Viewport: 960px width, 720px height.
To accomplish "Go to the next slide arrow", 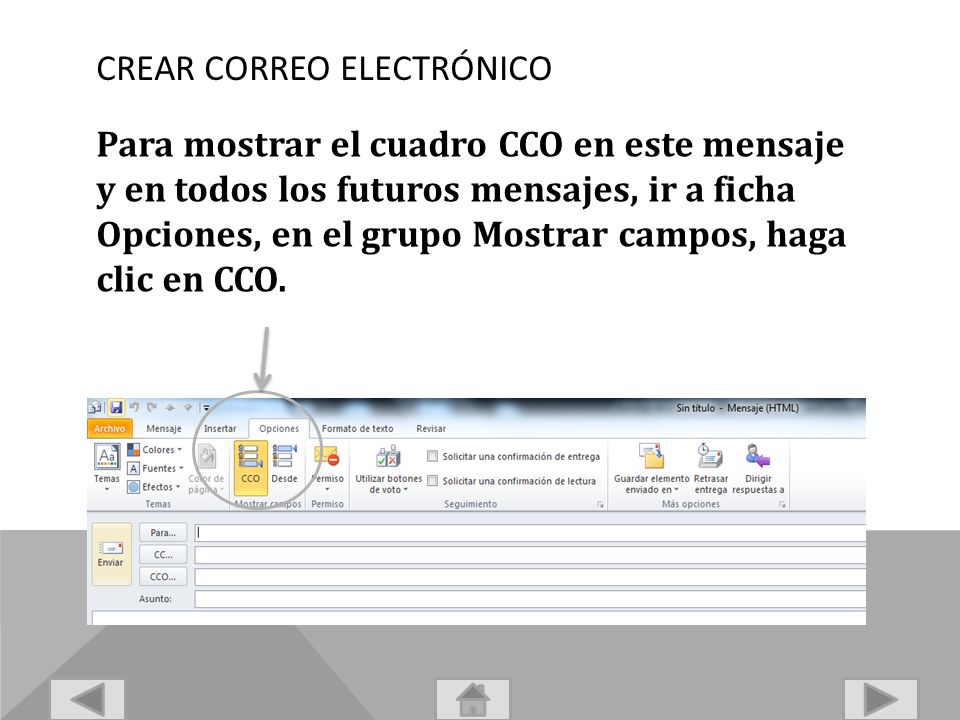I will point(881,699).
